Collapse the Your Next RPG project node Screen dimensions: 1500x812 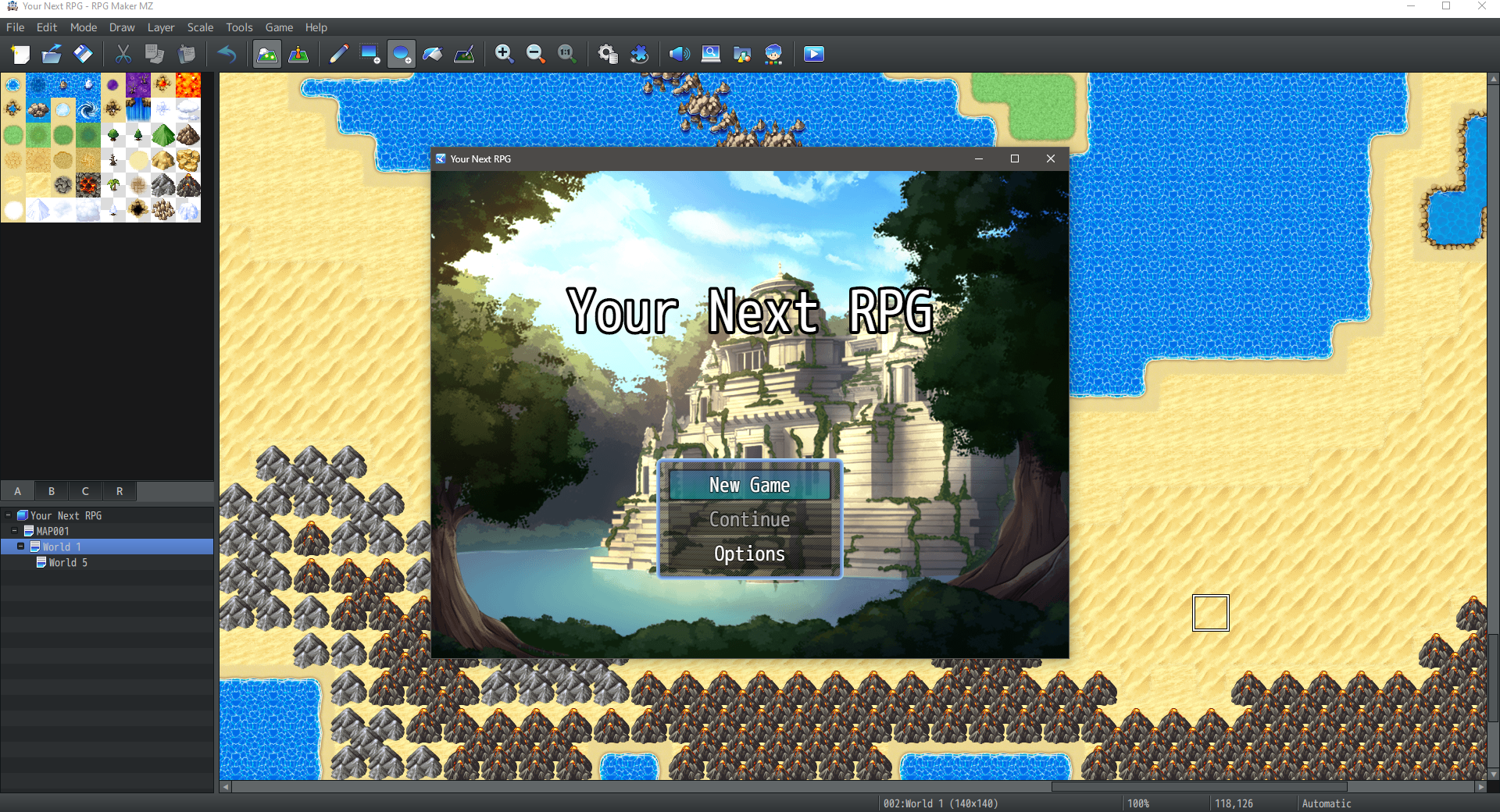coord(9,515)
